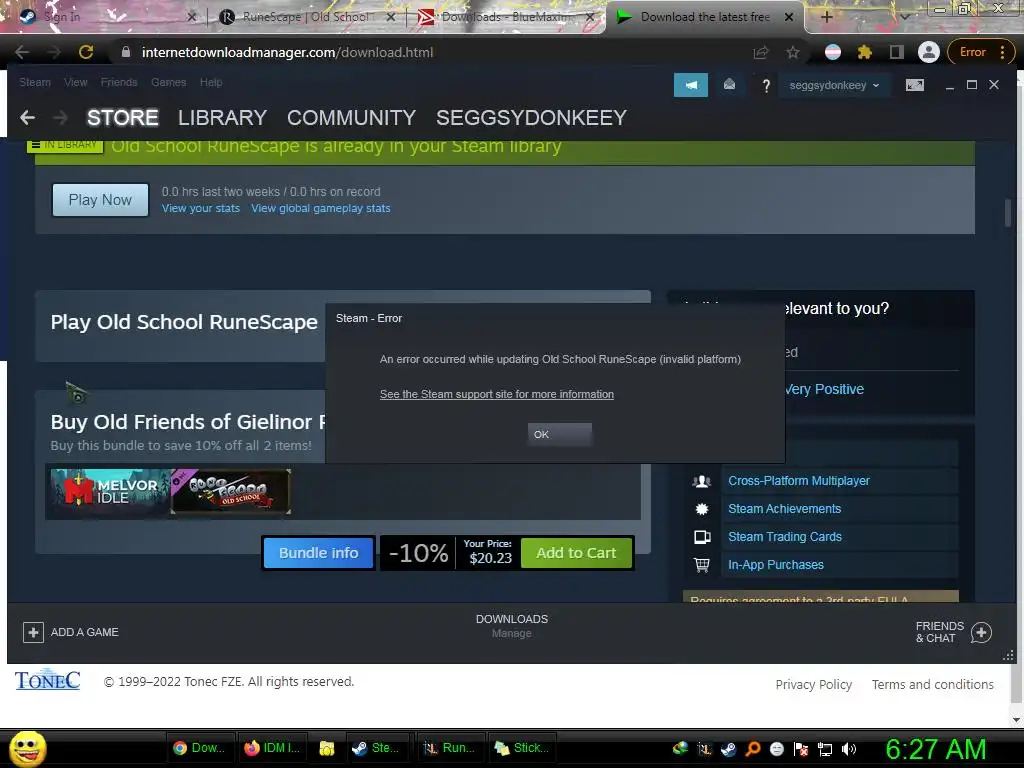1024x768 pixels.
Task: Click OK in Steam Error dialog
Action: tap(560, 434)
